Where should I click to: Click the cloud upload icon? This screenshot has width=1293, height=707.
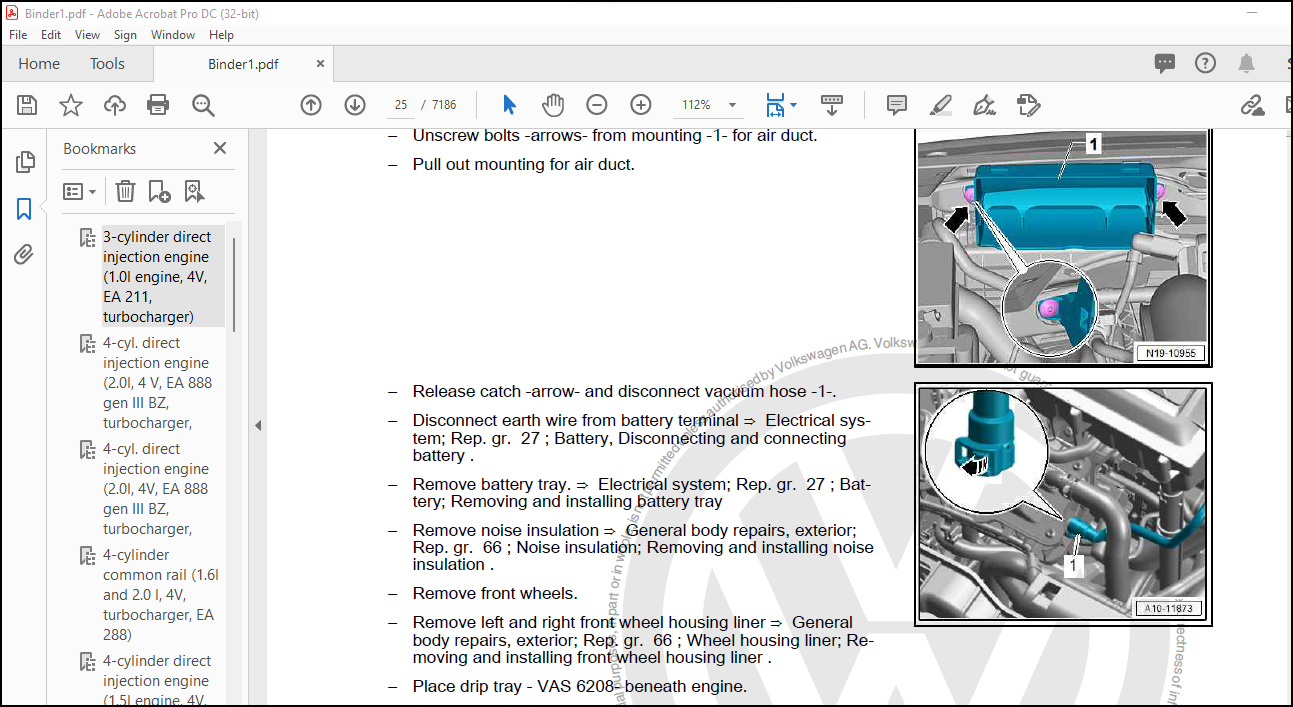click(115, 105)
